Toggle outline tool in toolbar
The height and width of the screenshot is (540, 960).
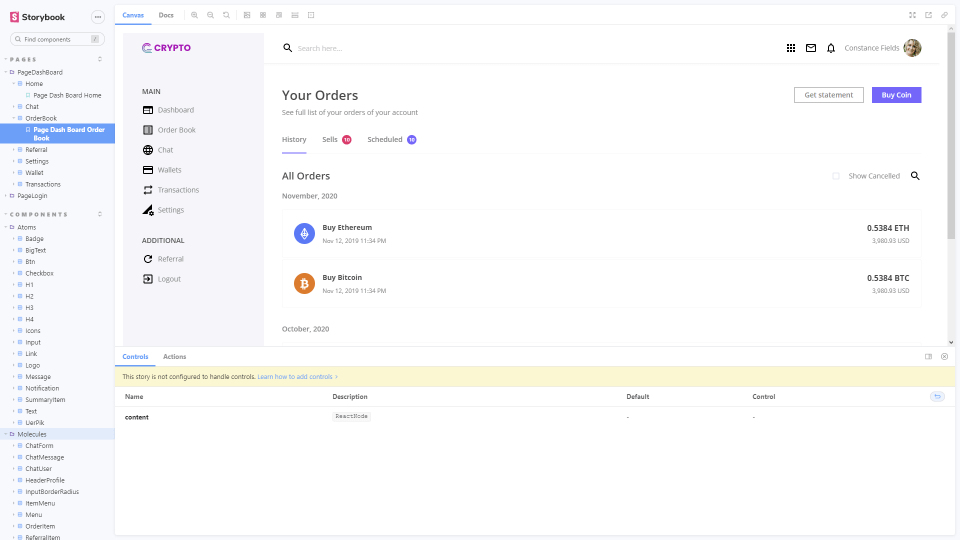pos(310,15)
